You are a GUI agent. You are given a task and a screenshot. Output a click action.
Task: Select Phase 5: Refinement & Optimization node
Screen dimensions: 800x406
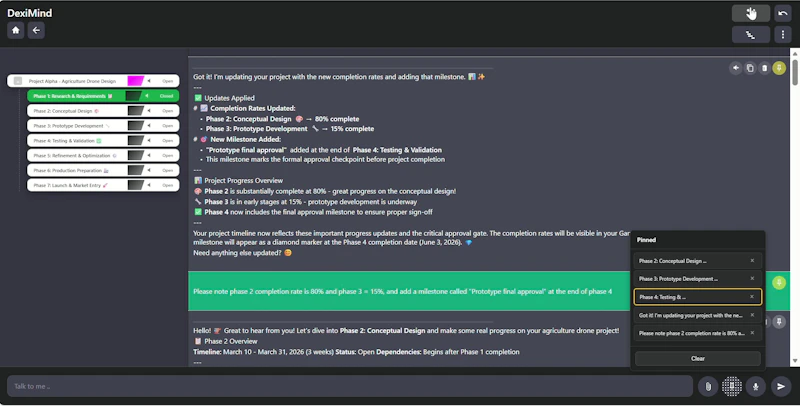pyautogui.click(x=103, y=156)
